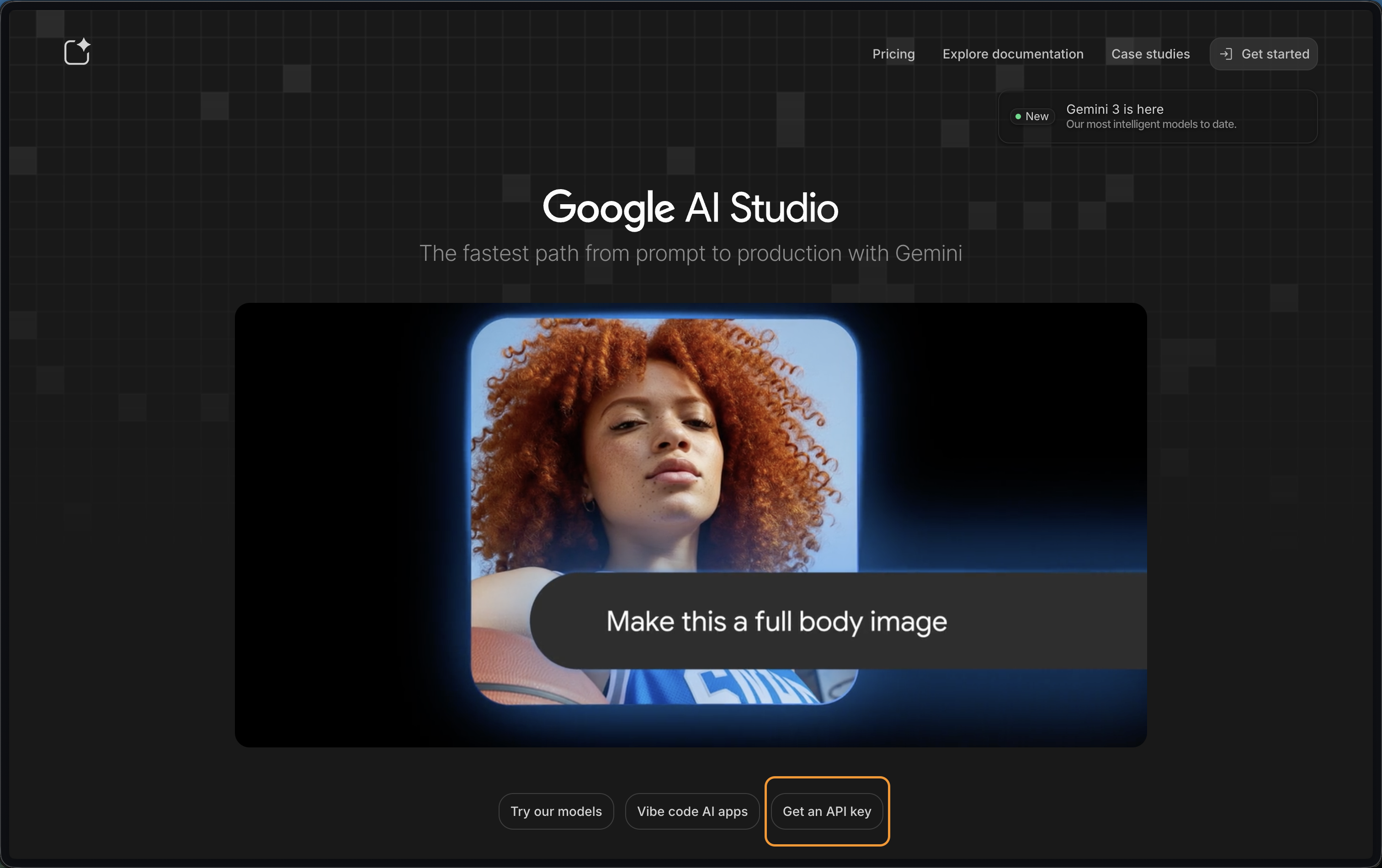Viewport: 1382px width, 868px height.
Task: Click "Our most intelligent models to date" text
Action: [x=1151, y=125]
